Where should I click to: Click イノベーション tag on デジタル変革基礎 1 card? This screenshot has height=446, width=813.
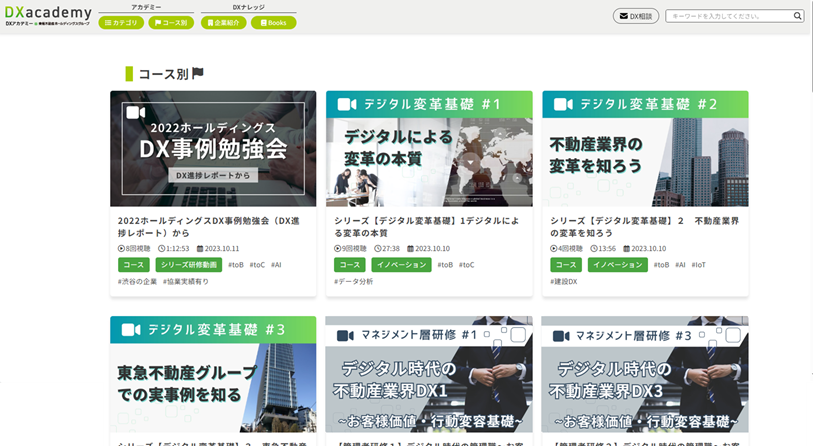pos(401,265)
